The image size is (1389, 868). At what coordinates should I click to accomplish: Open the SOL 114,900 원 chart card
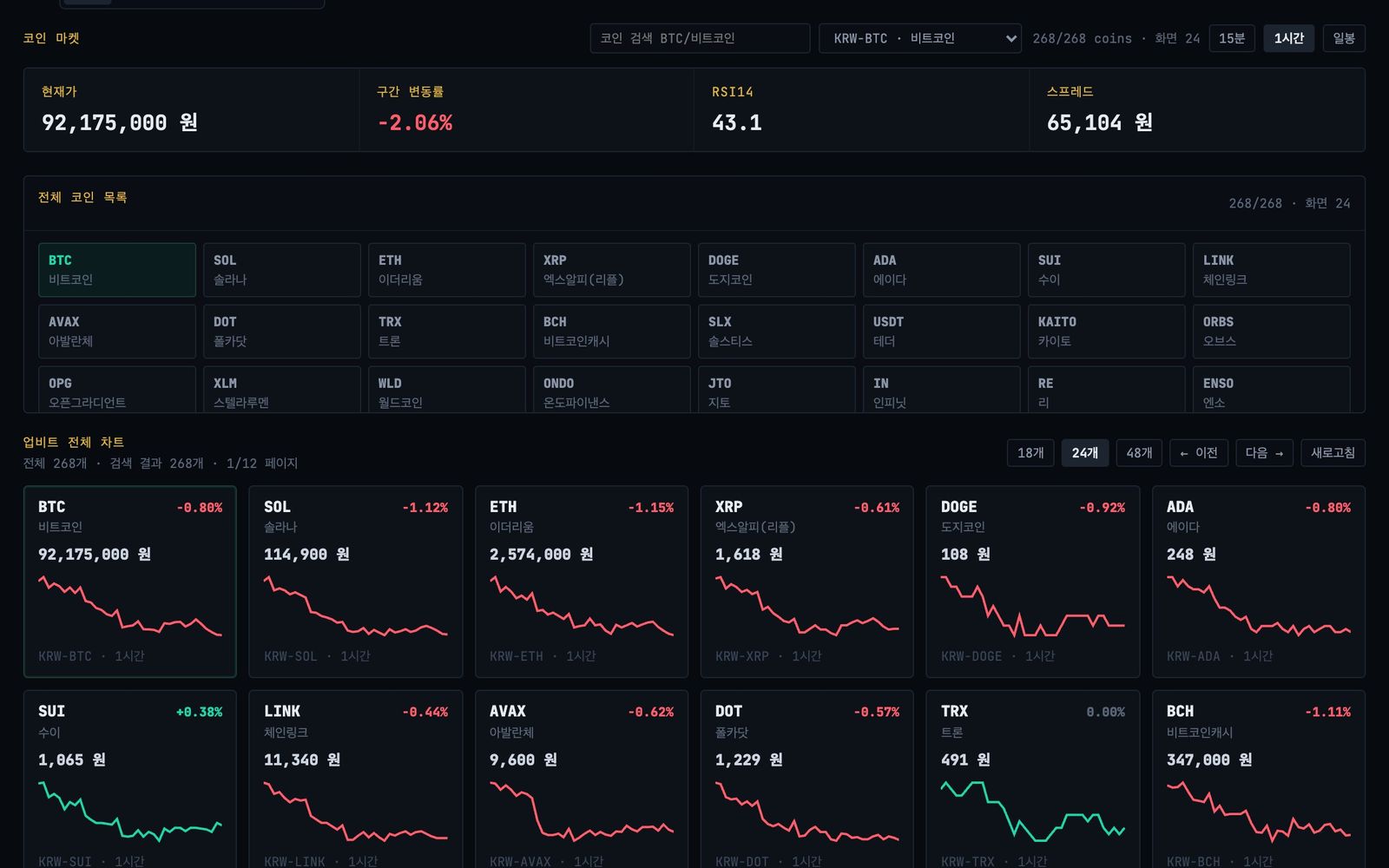point(356,582)
